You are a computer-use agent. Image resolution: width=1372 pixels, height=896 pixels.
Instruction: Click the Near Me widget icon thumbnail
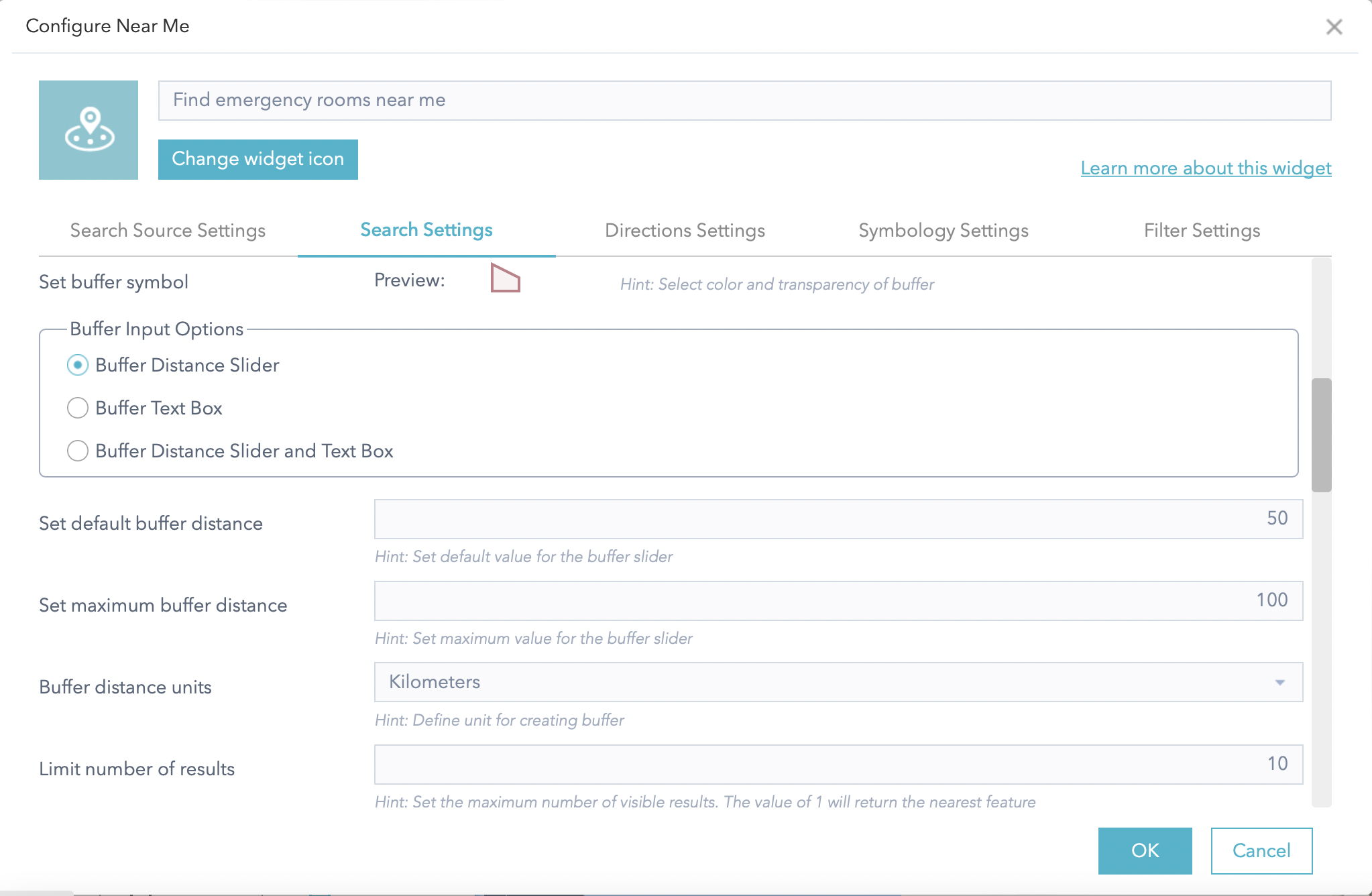[x=89, y=130]
